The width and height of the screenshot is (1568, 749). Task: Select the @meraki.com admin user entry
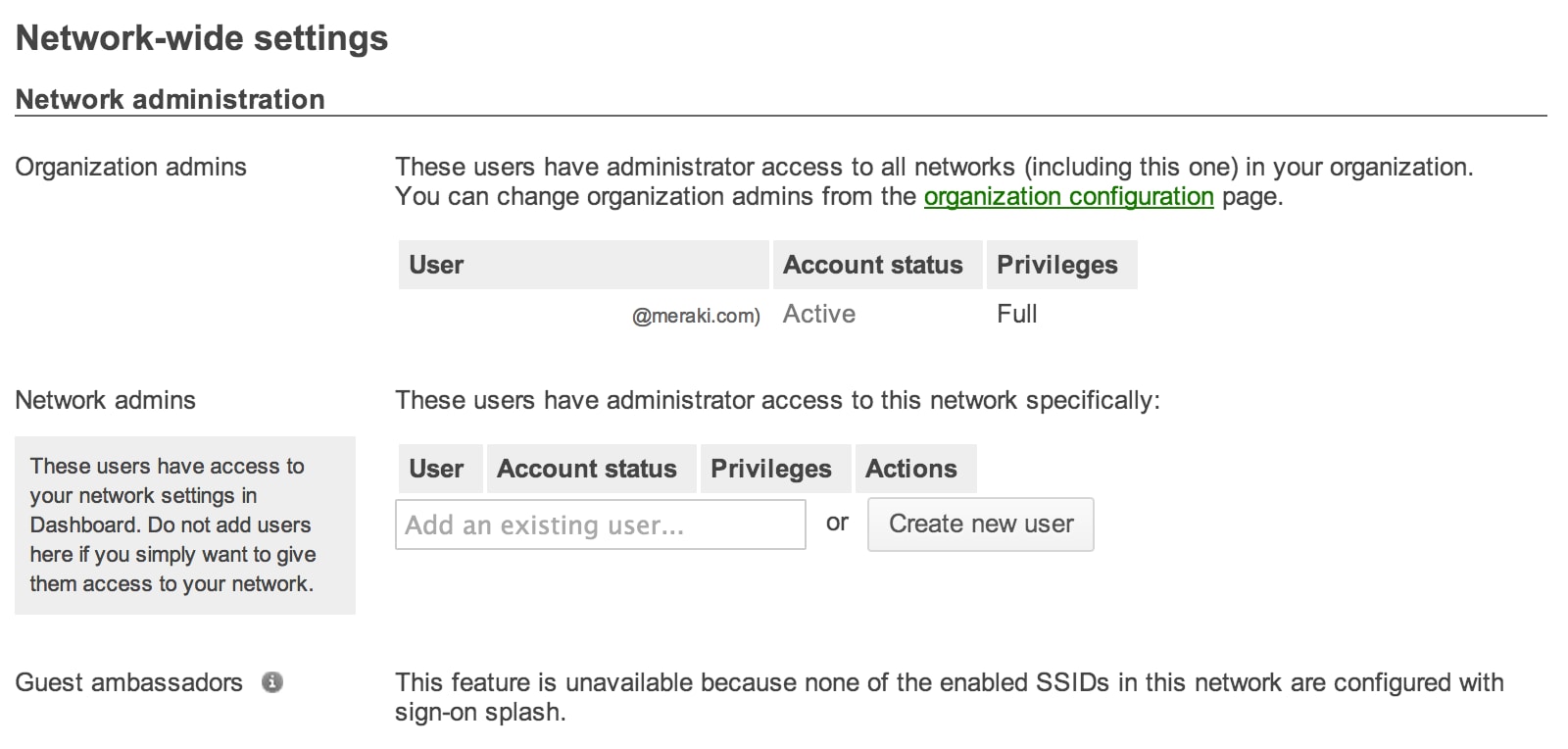tap(696, 316)
